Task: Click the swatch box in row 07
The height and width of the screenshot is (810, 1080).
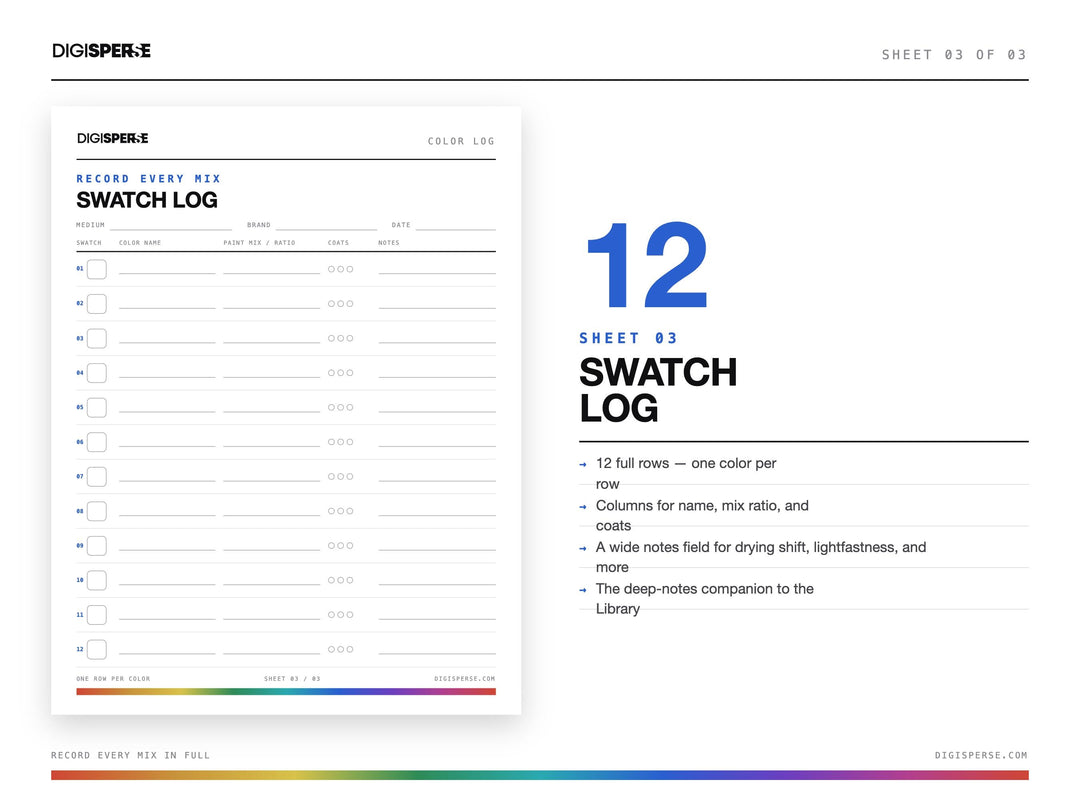Action: click(97, 477)
